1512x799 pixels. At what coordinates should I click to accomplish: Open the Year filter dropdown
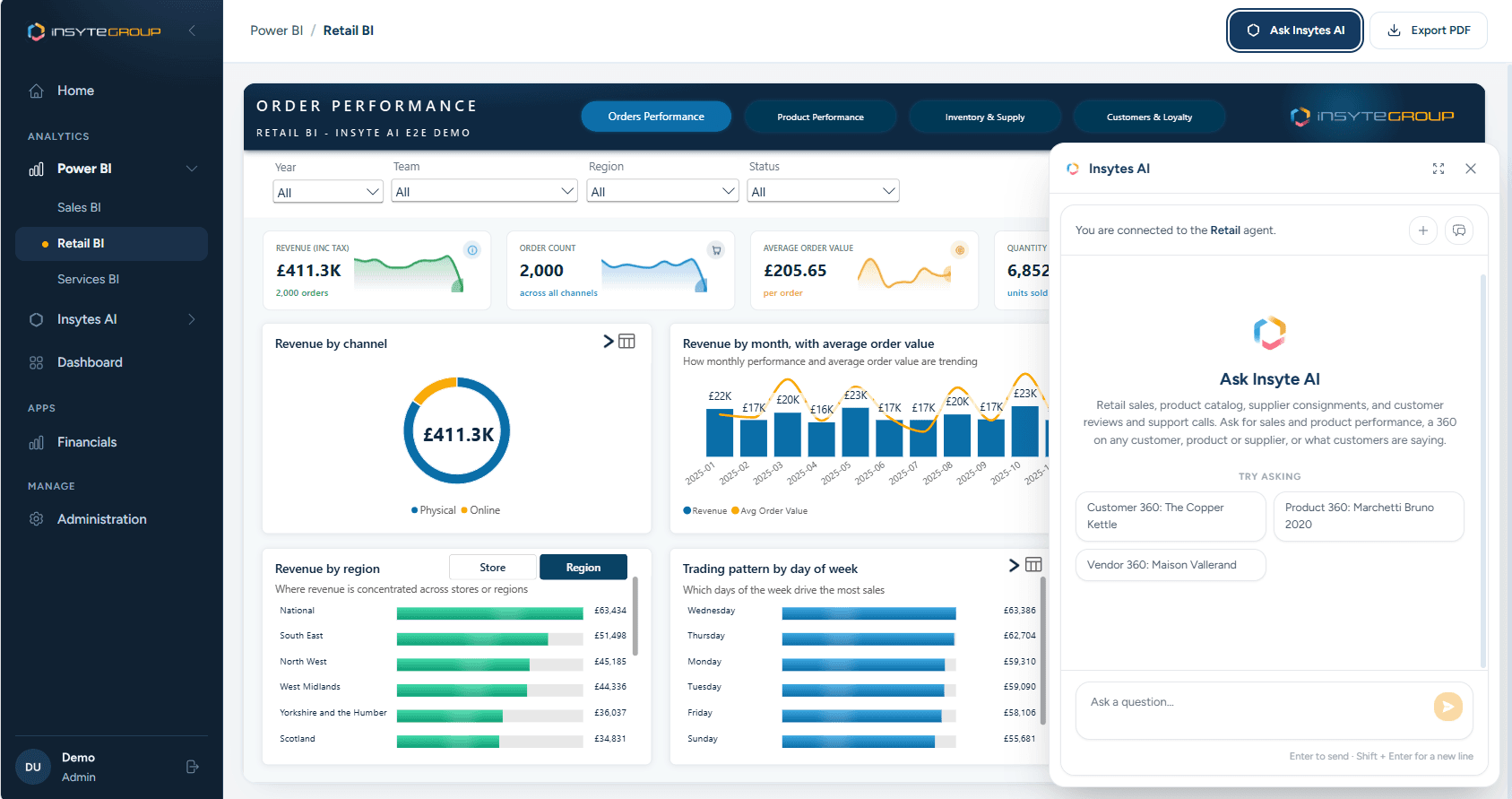coord(328,192)
